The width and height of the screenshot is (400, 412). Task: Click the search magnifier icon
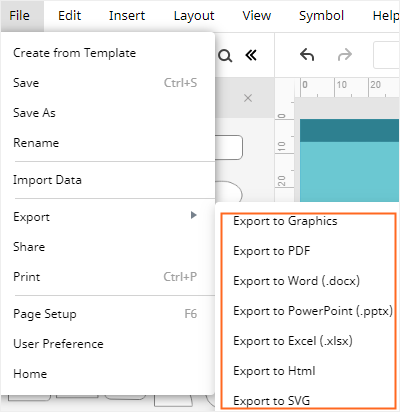pos(225,56)
